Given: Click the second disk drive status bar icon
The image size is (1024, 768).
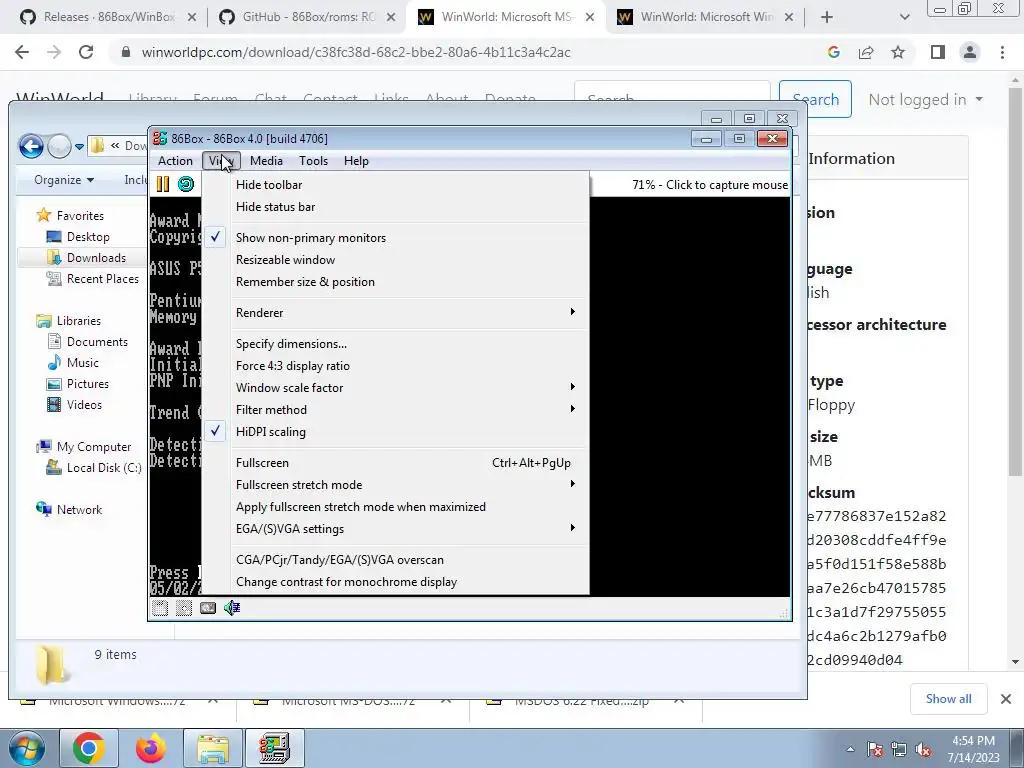Looking at the screenshot, I should coord(184,608).
